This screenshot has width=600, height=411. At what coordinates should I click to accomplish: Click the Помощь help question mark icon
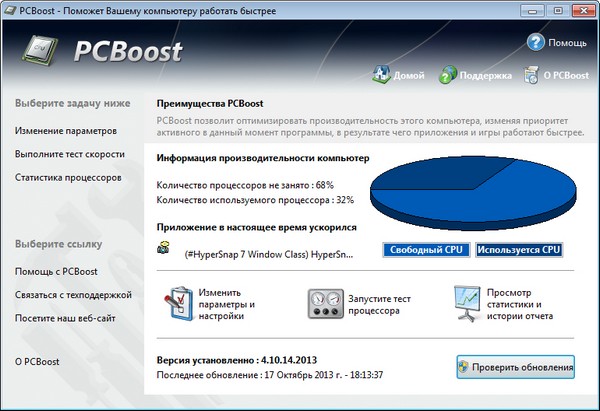tap(535, 42)
